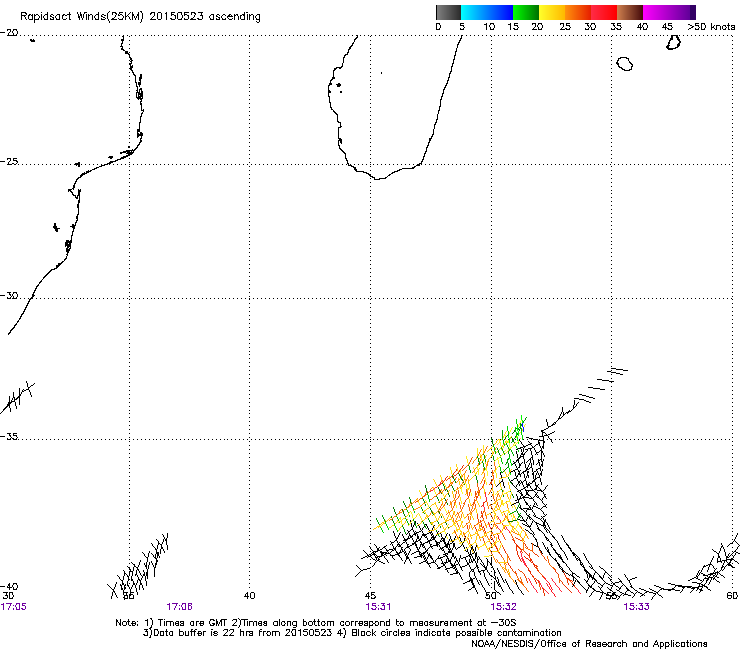Viewport: 740px width, 650px height.
Task: Click the latitude label '-20'
Action: point(9,33)
